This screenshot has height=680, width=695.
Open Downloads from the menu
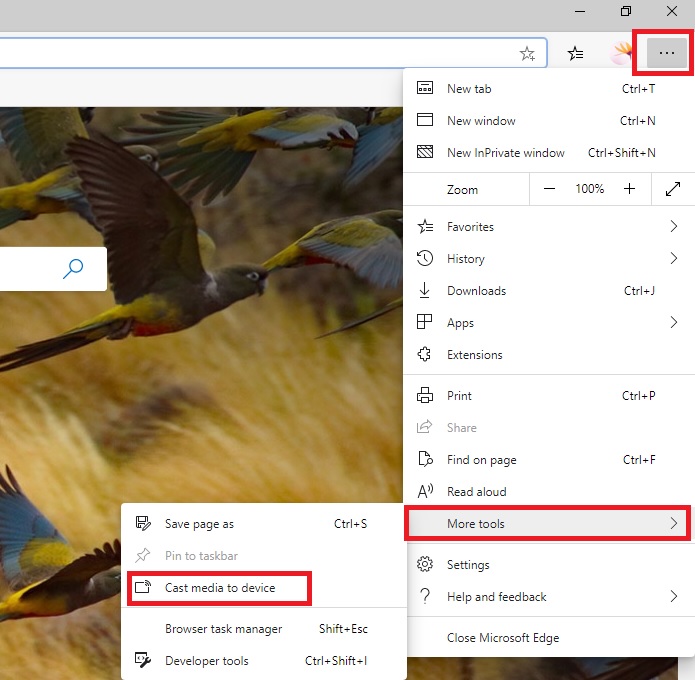click(548, 291)
